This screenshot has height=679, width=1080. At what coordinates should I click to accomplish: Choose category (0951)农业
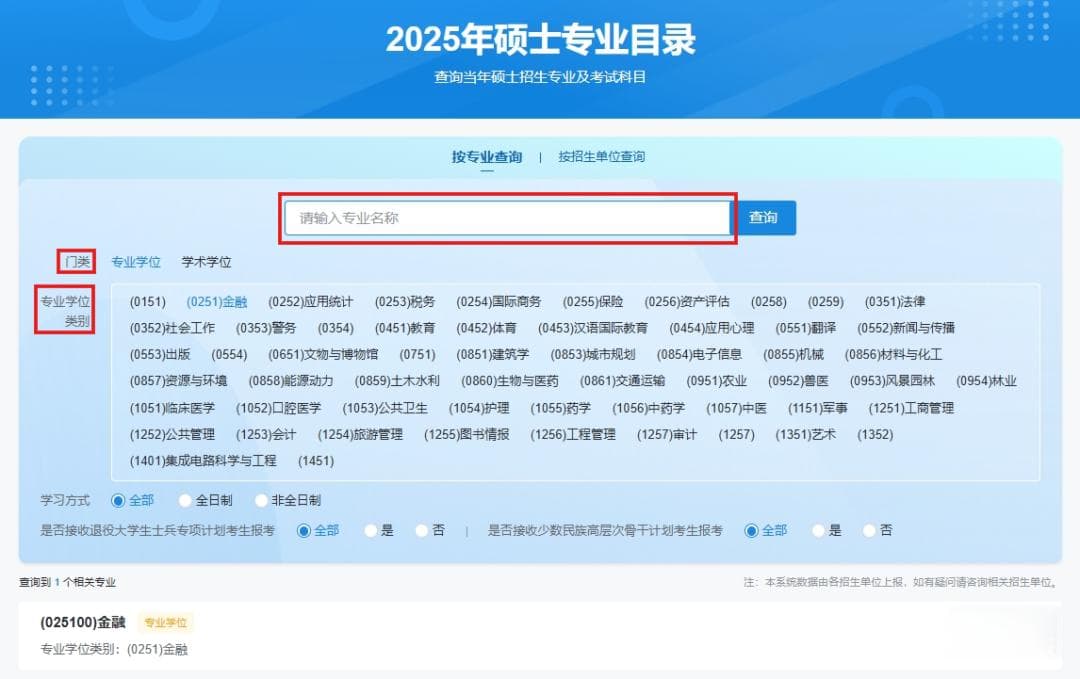716,381
